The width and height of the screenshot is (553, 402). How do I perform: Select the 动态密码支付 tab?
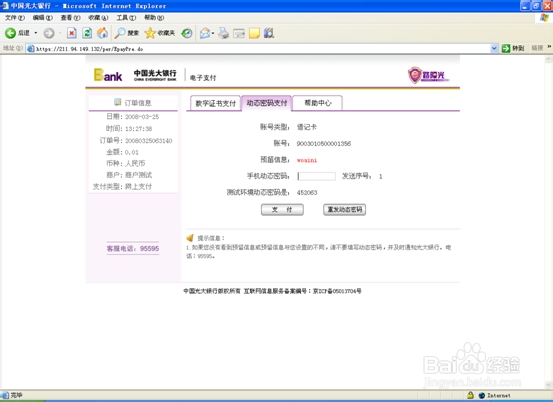tap(267, 103)
